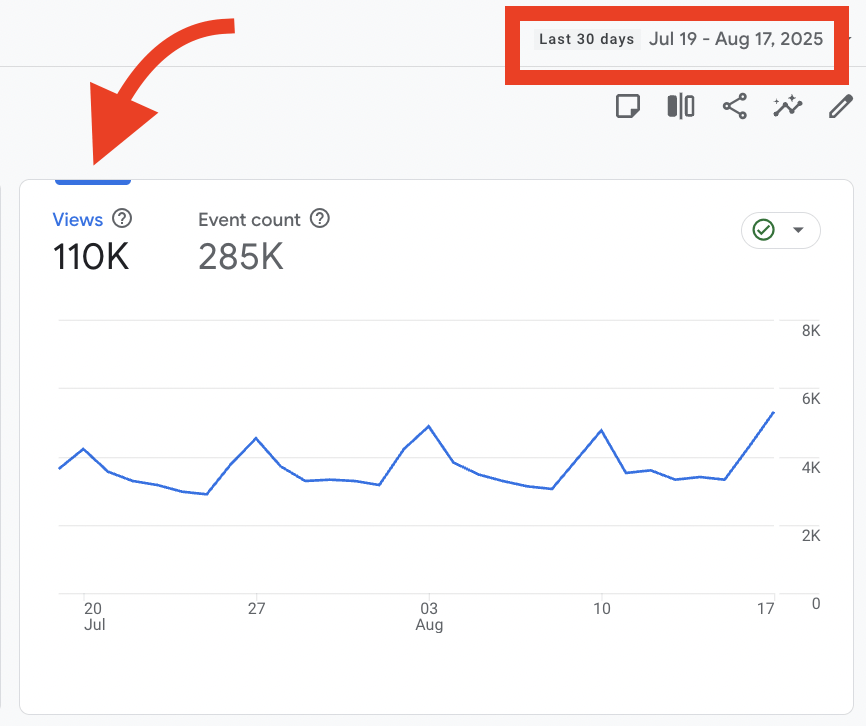The height and width of the screenshot is (726, 866).
Task: Share this report icon
Action: pyautogui.click(x=735, y=106)
